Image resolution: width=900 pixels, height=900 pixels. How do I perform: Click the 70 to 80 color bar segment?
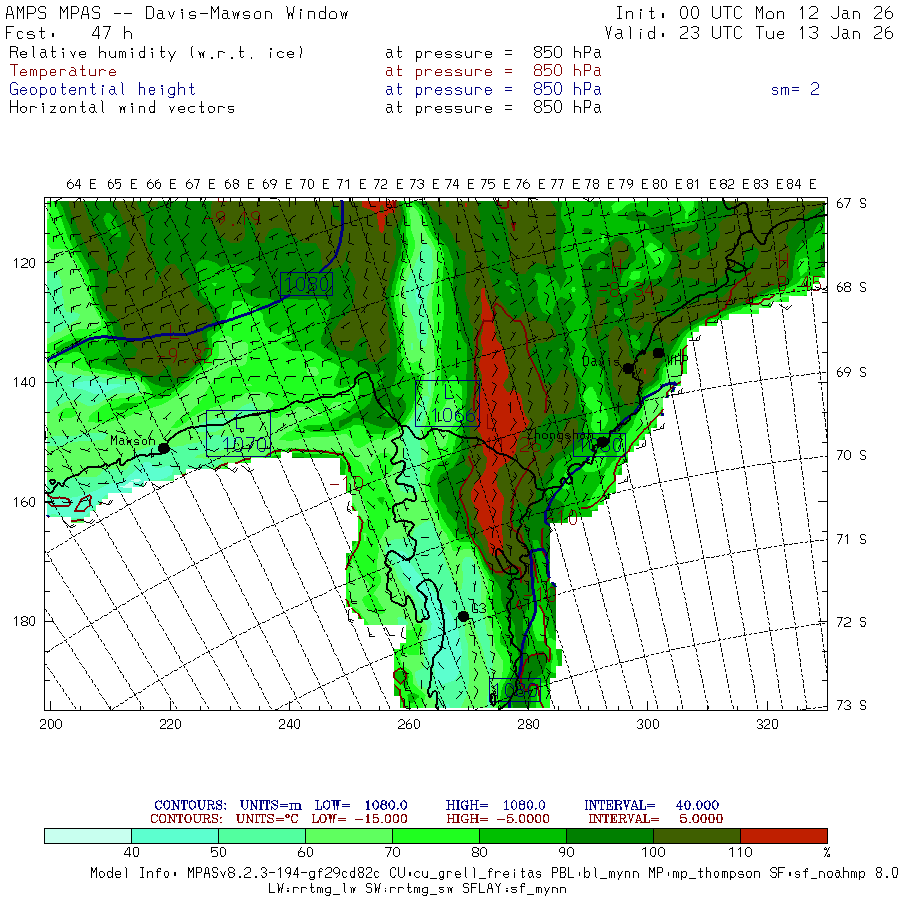pyautogui.click(x=436, y=836)
